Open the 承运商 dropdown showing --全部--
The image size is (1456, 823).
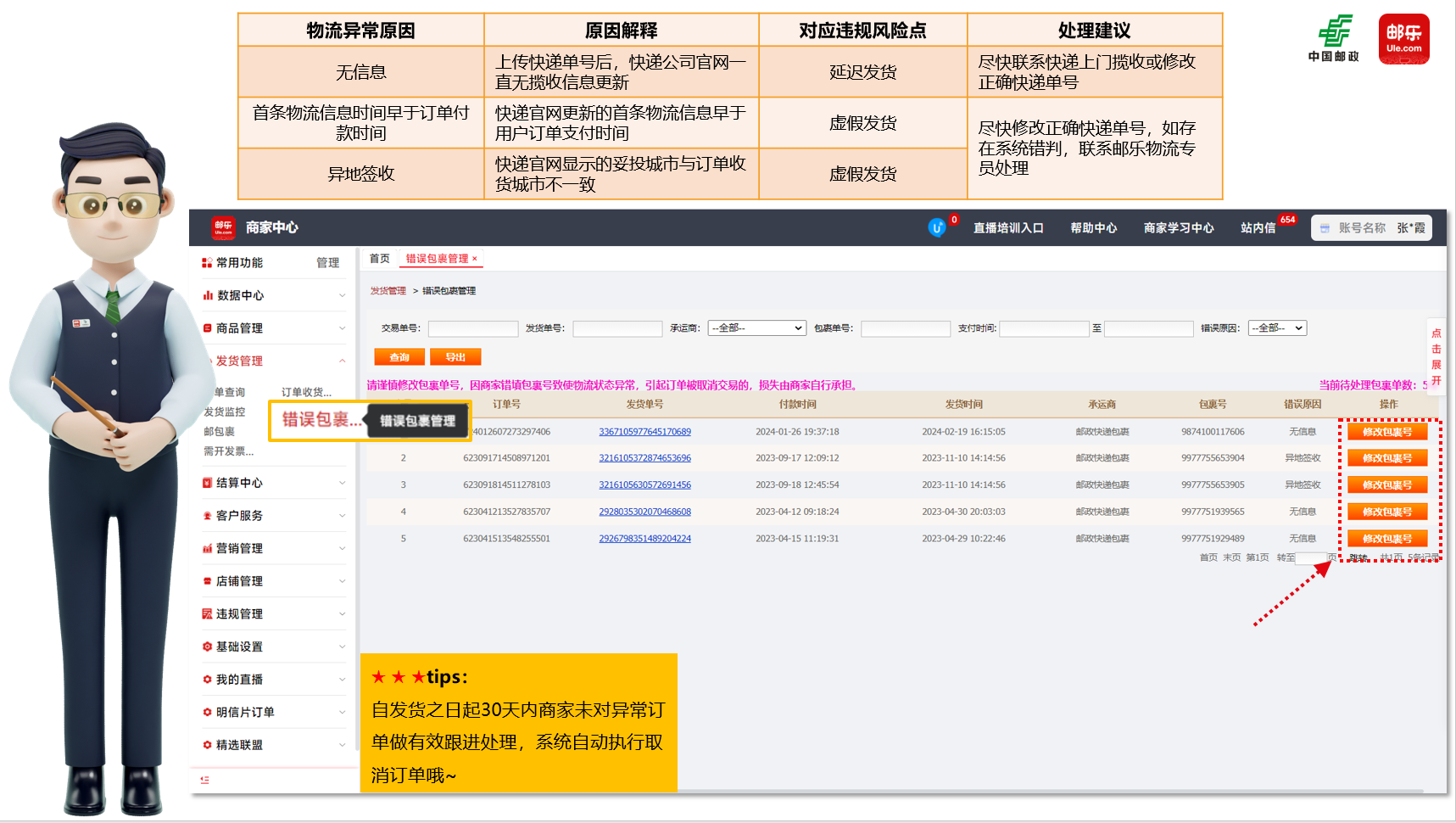[757, 328]
